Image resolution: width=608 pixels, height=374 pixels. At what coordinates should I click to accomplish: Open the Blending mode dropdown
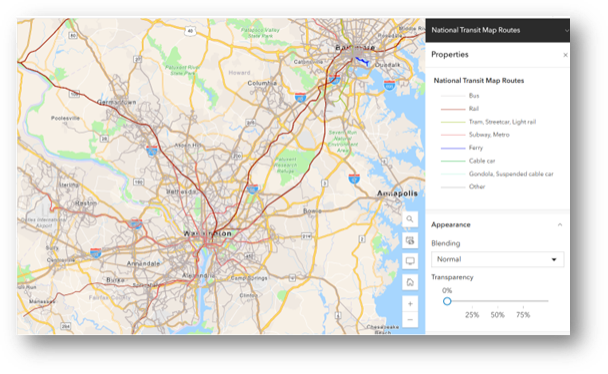[497, 259]
